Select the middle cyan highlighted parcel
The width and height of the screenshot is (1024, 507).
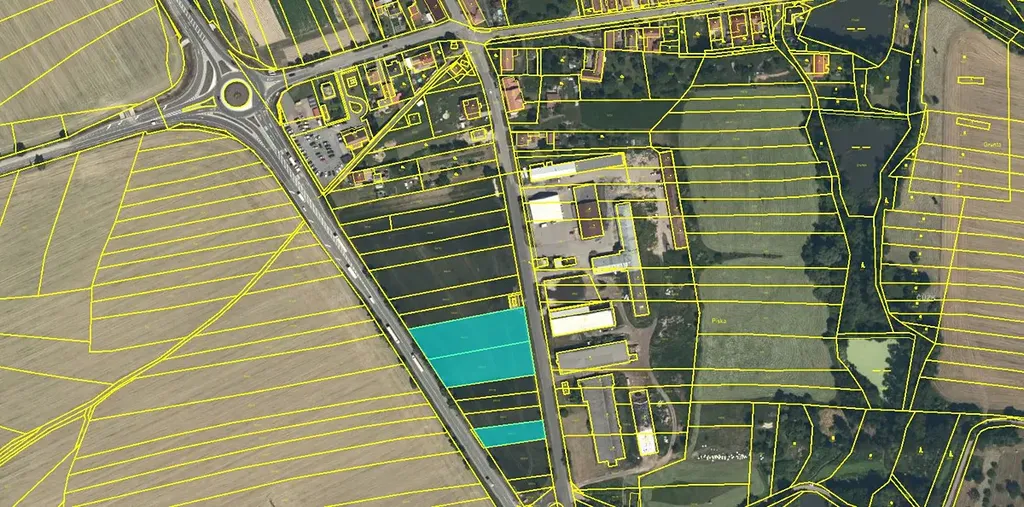pos(483,364)
